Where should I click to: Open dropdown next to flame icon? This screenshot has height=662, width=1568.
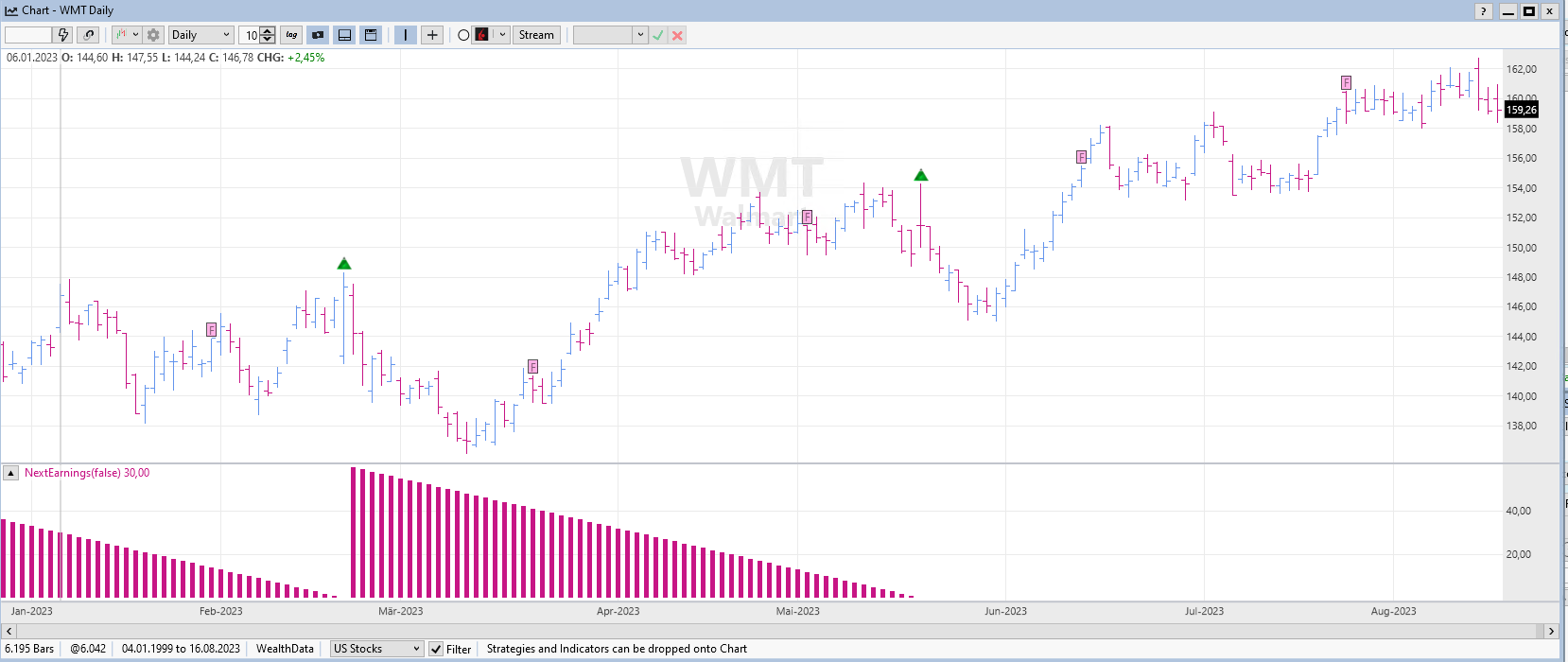502,35
